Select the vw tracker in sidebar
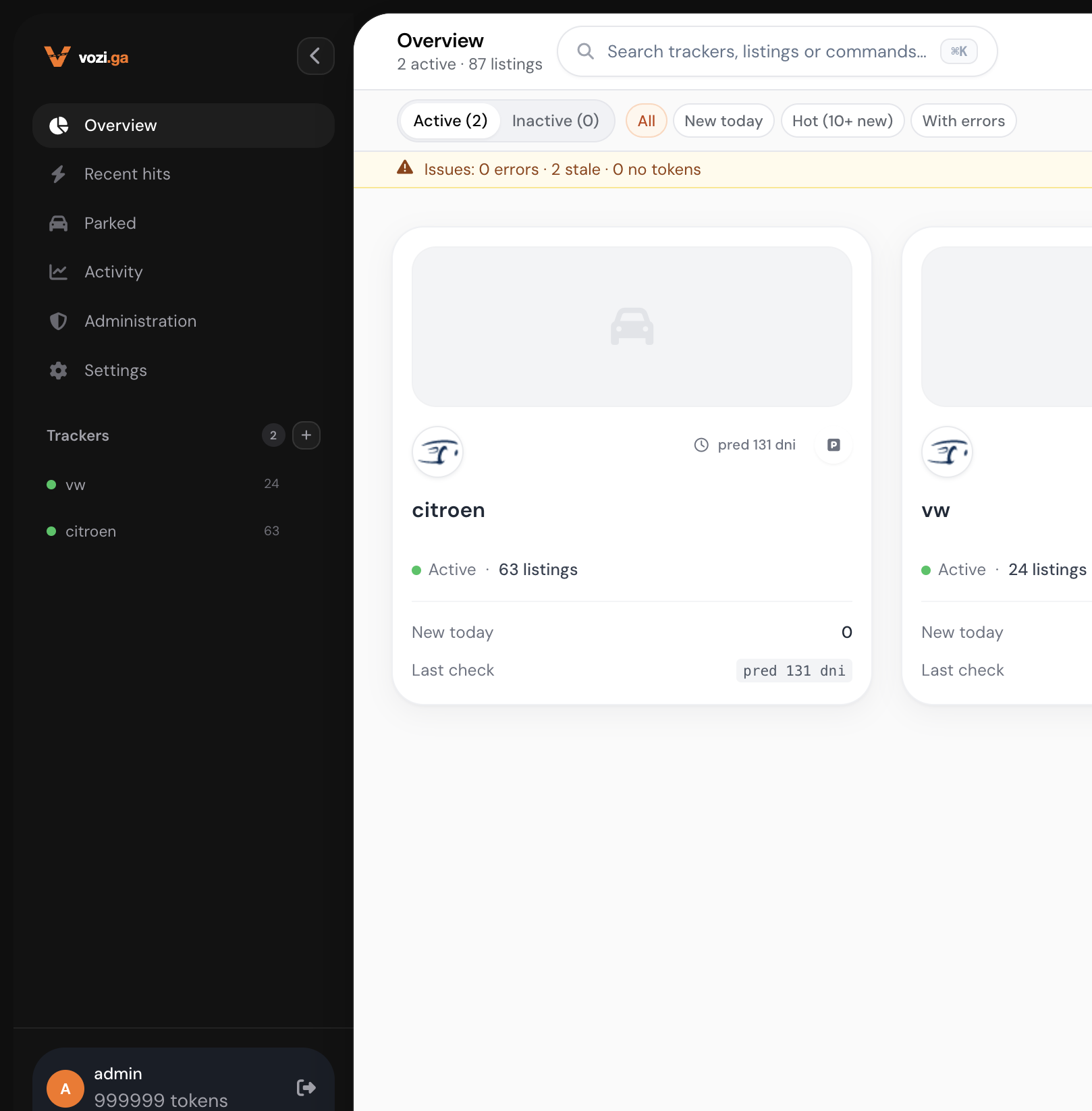Image resolution: width=1092 pixels, height=1111 pixels. [163, 485]
